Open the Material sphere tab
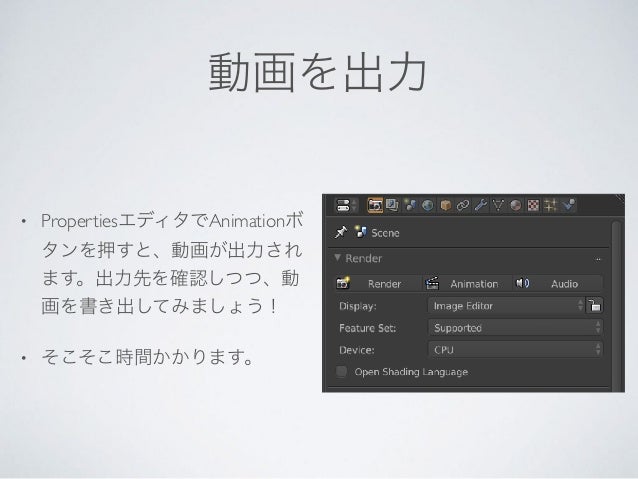Viewport: 638px width, 479px height. tap(516, 205)
